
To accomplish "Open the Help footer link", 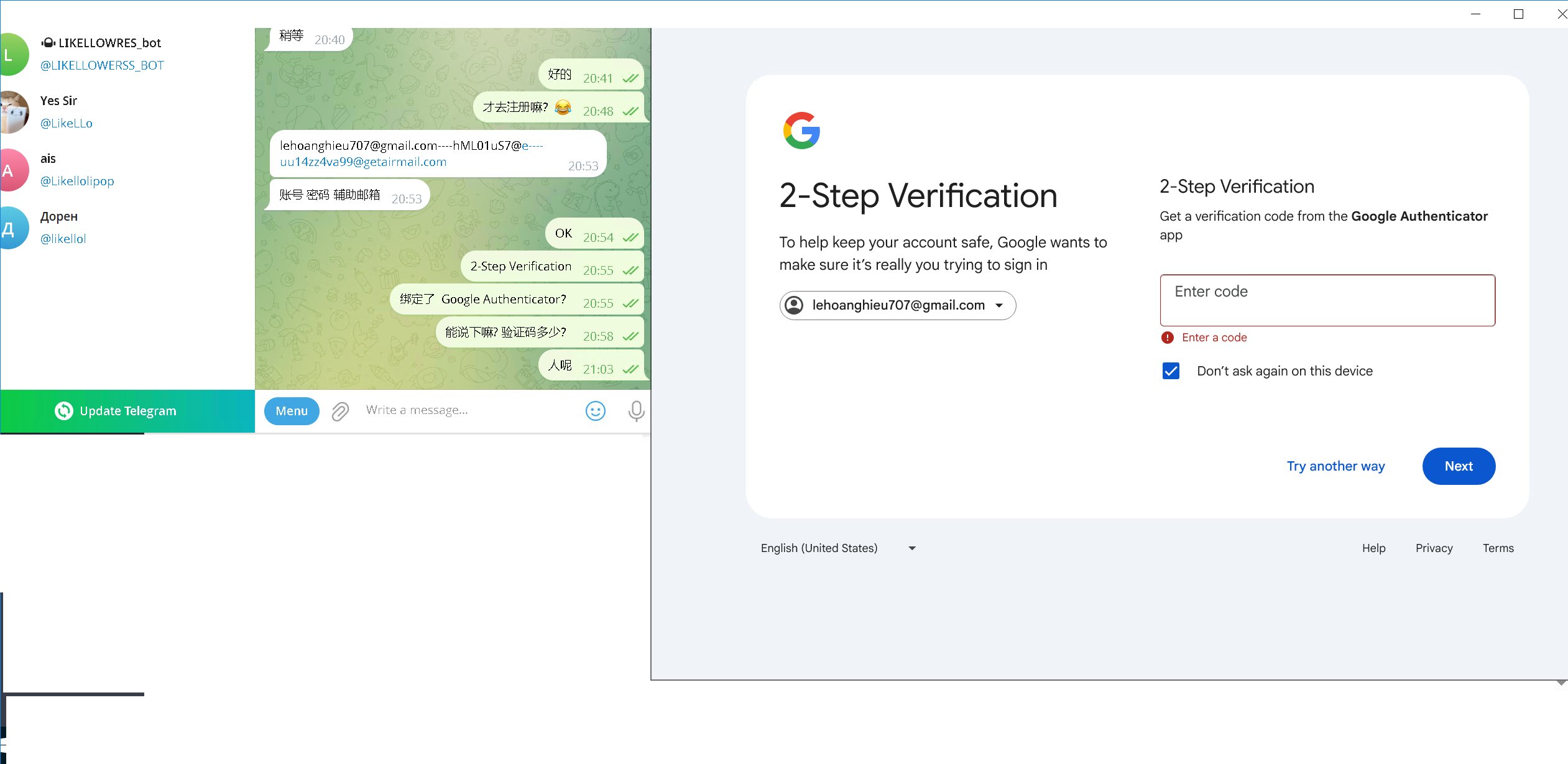I will coord(1373,548).
